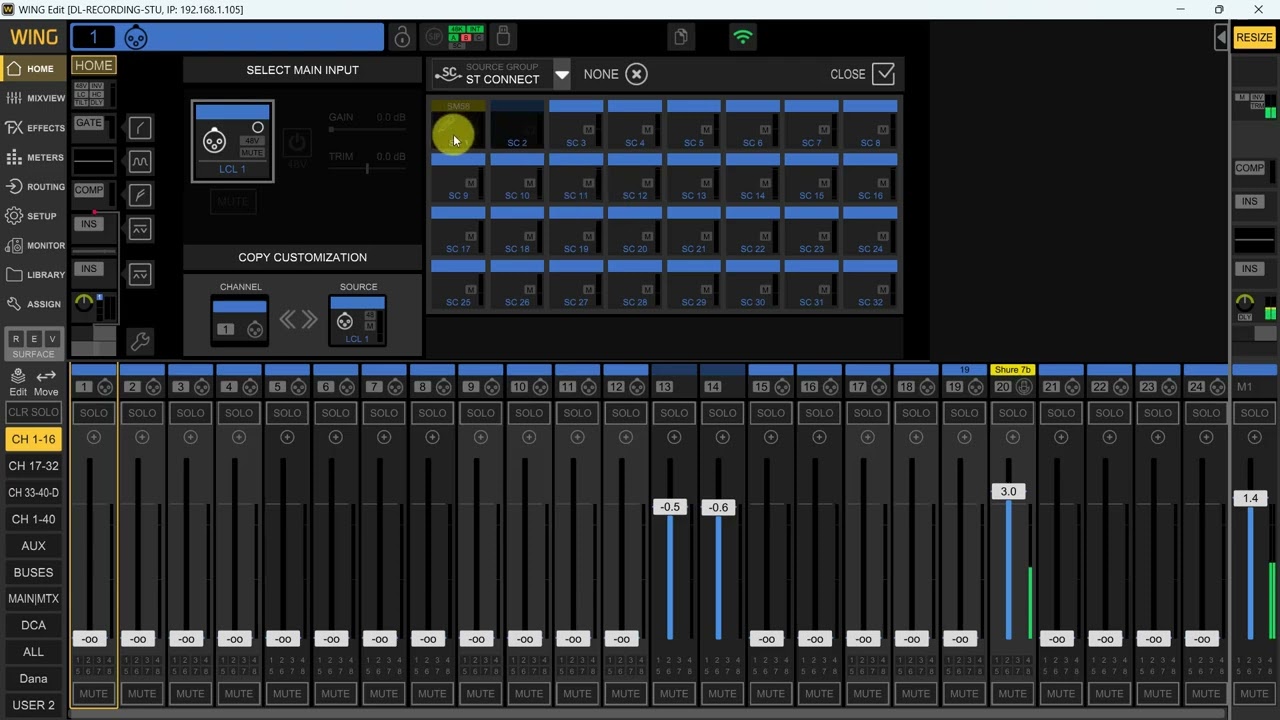Select the LCL 1 main input tile
The height and width of the screenshot is (720, 1280).
(232, 141)
